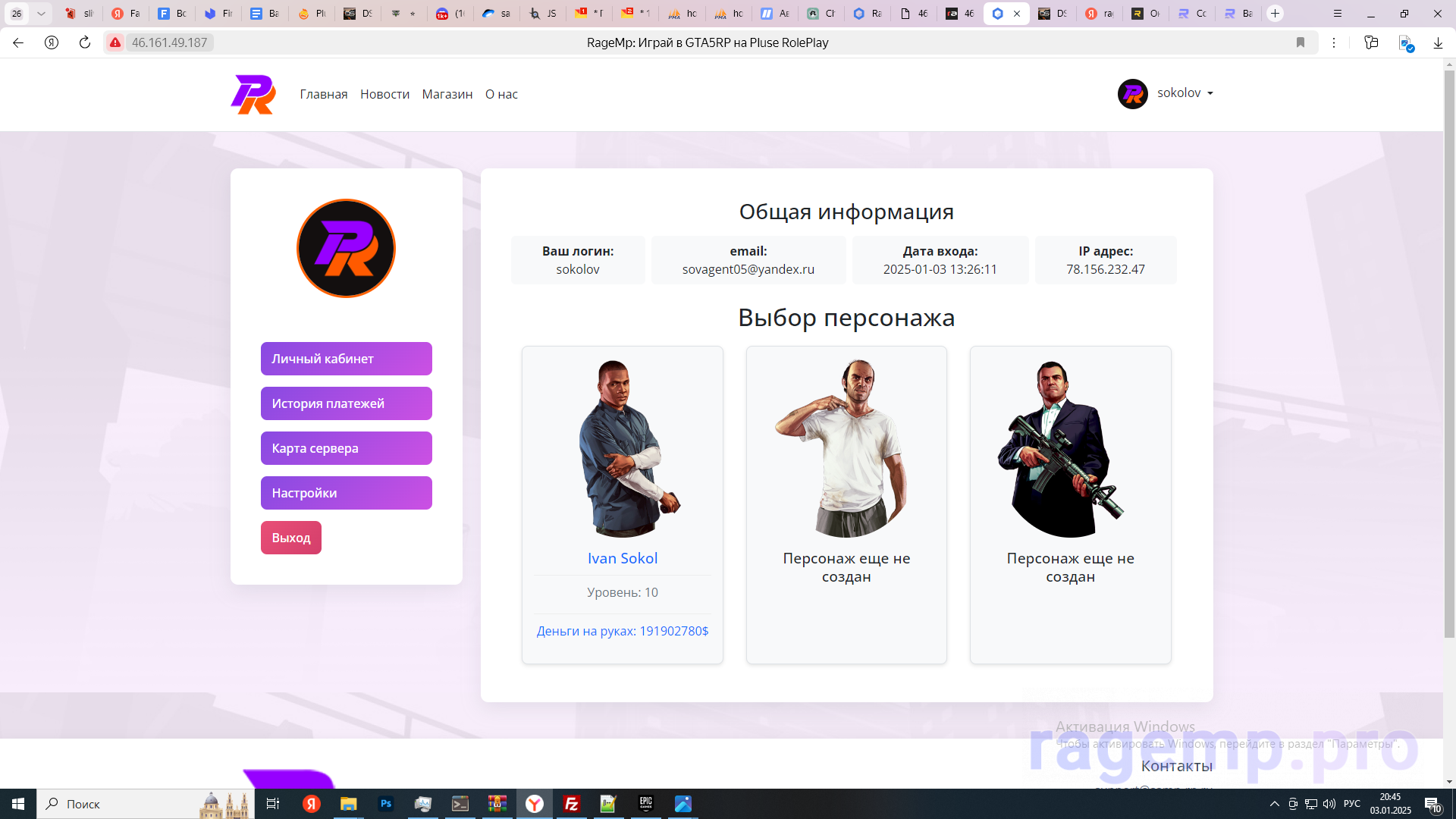The height and width of the screenshot is (819, 1456).
Task: Open WinRAR from the taskbar
Action: click(497, 804)
